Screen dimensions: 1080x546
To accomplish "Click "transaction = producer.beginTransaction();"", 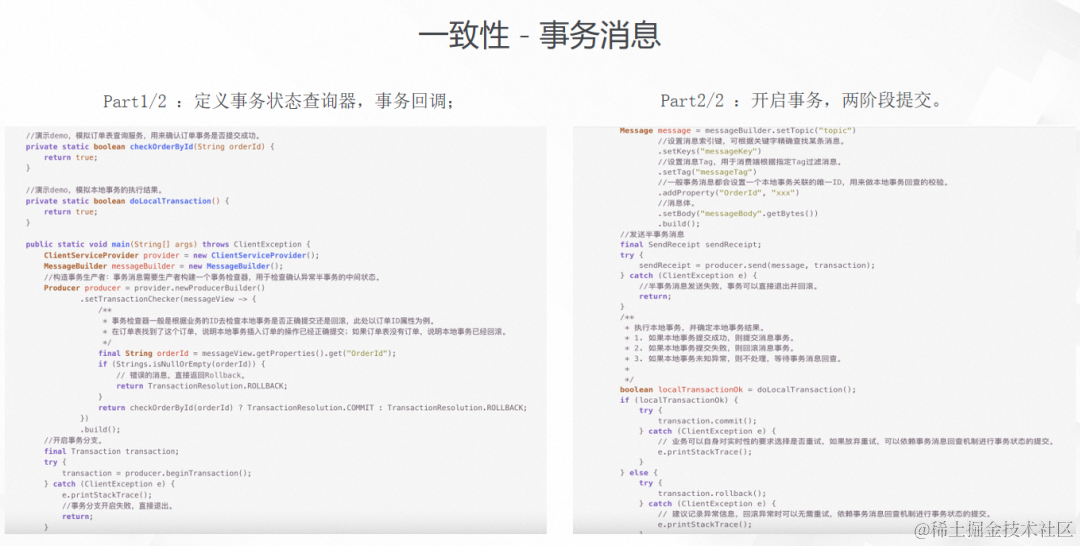I will pyautogui.click(x=156, y=473).
